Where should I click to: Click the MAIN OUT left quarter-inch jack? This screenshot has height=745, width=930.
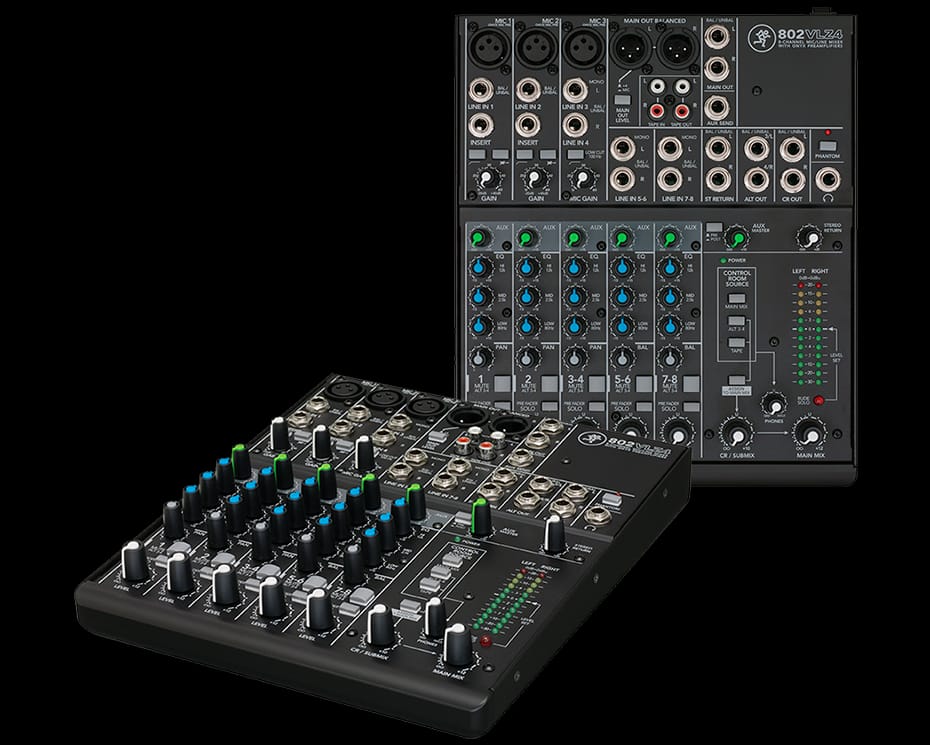pos(717,37)
